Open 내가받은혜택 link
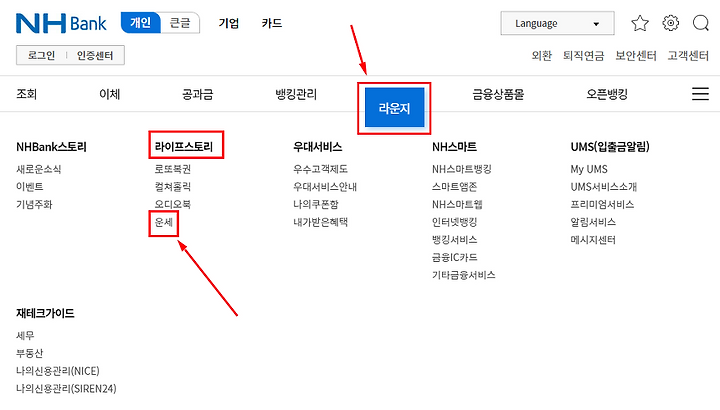The image size is (720, 410). click(x=321, y=222)
